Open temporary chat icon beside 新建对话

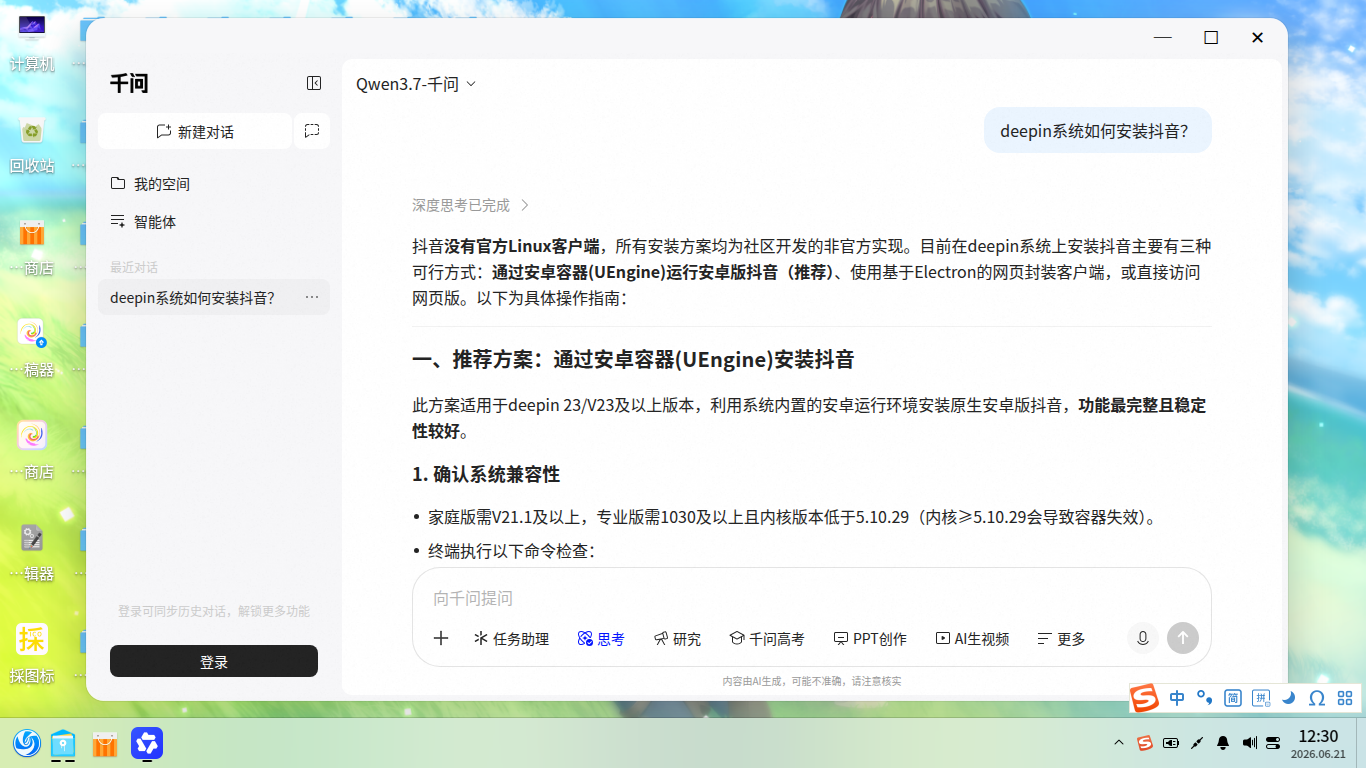(312, 131)
